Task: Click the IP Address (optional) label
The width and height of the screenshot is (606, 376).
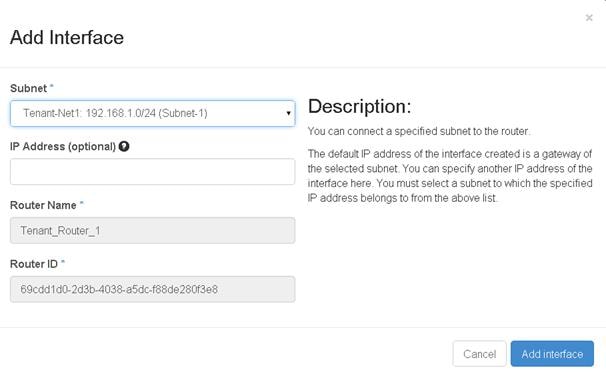Action: tap(63, 147)
